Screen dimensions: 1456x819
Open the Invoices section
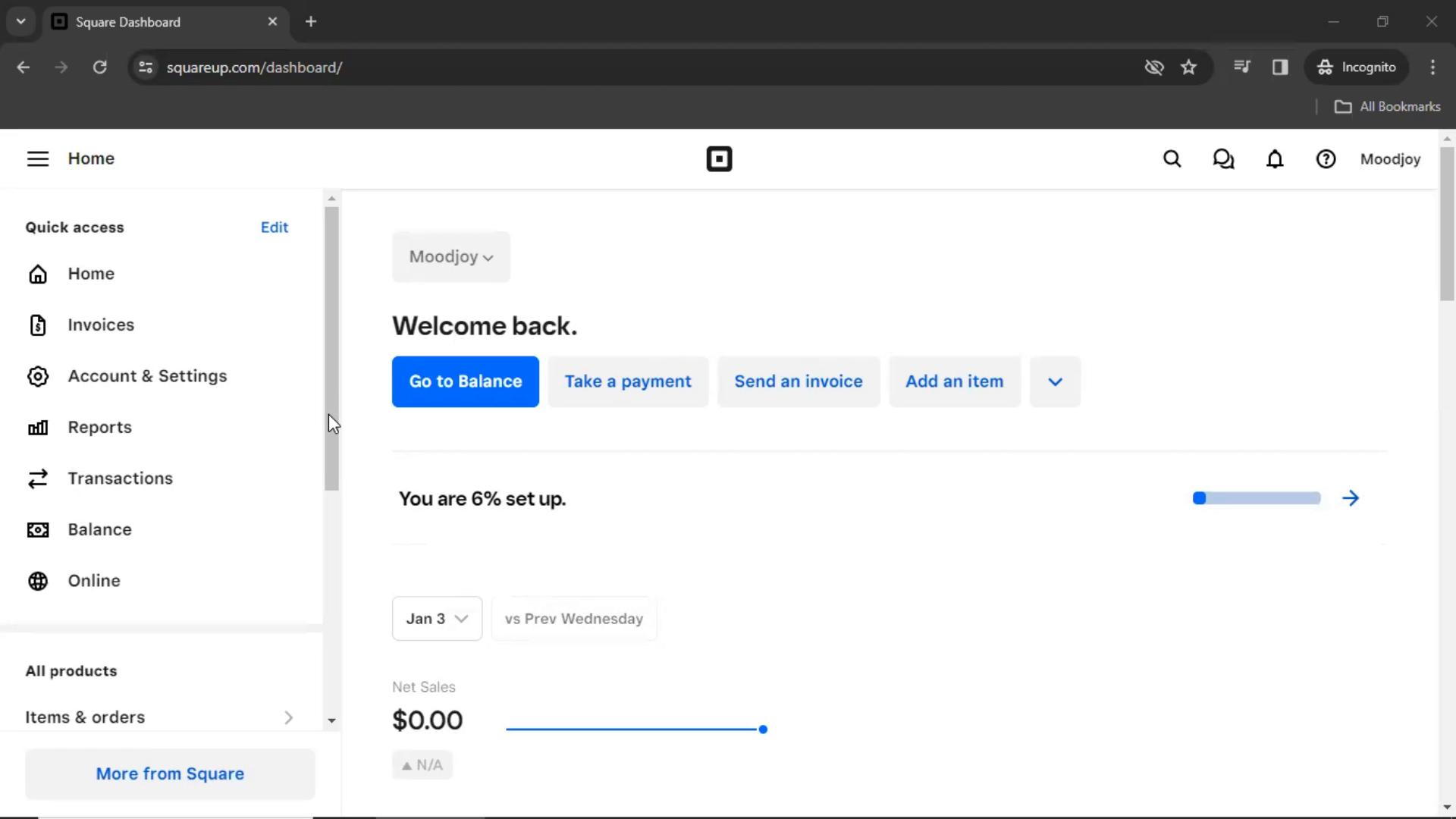tap(101, 325)
